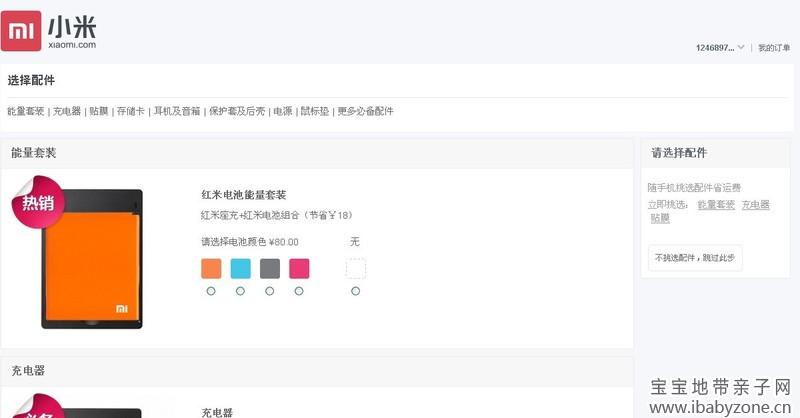Click the 请选择配件 sidebar heading
This screenshot has height=418, width=800.
click(x=679, y=153)
